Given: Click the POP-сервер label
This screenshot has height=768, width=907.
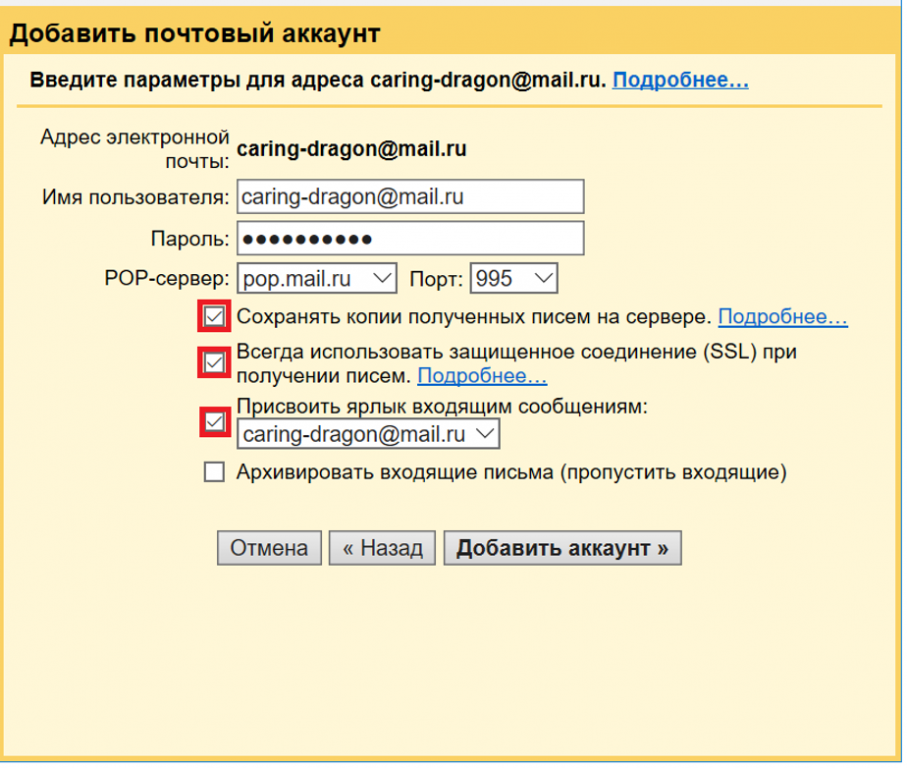Looking at the screenshot, I should tap(167, 278).
